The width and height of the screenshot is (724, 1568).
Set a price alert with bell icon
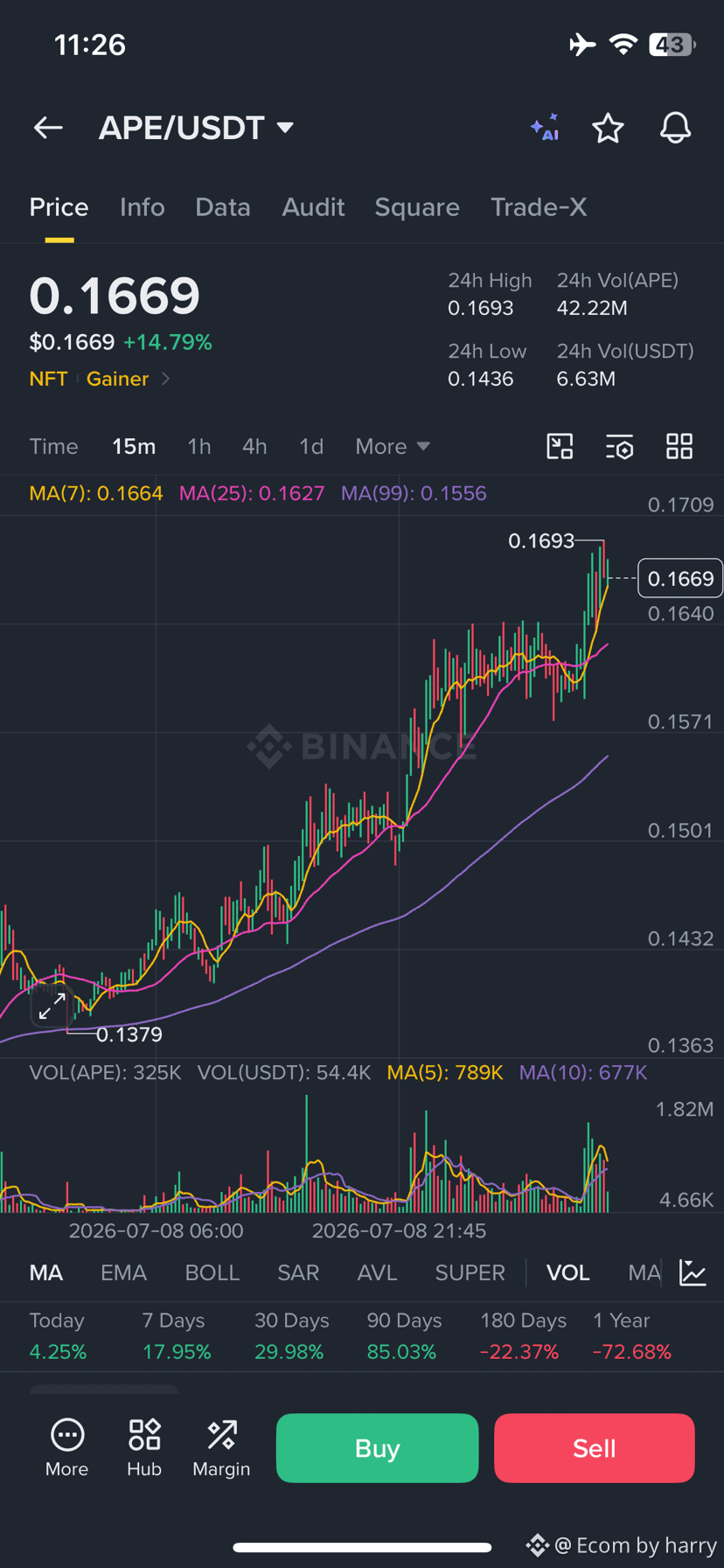click(x=675, y=128)
